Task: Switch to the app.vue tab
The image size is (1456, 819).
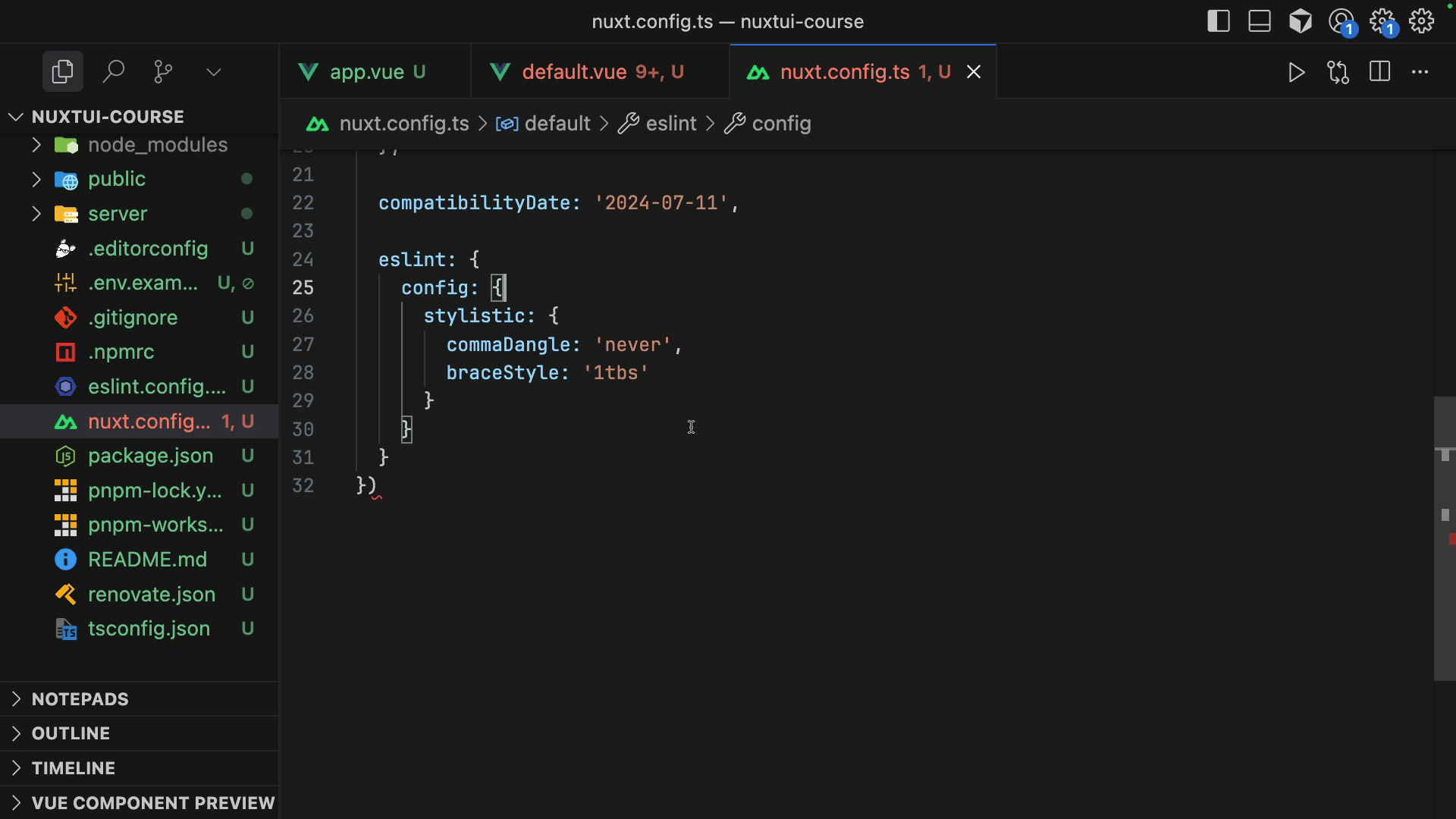Action: click(x=366, y=72)
